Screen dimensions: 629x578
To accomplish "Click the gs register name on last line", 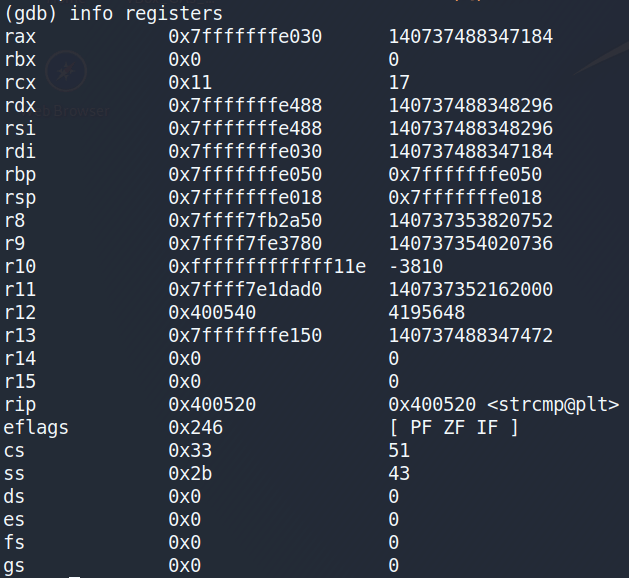I will (15, 565).
